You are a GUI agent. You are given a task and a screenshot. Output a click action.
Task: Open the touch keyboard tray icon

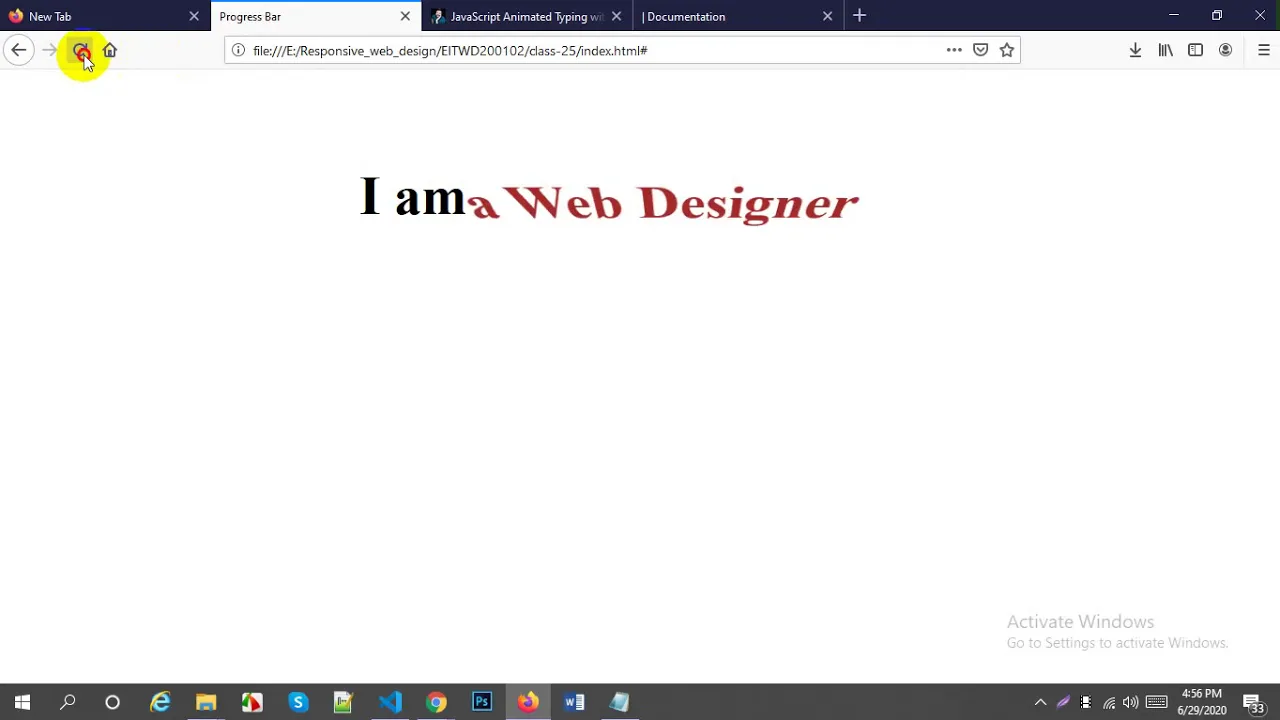[x=1156, y=702]
